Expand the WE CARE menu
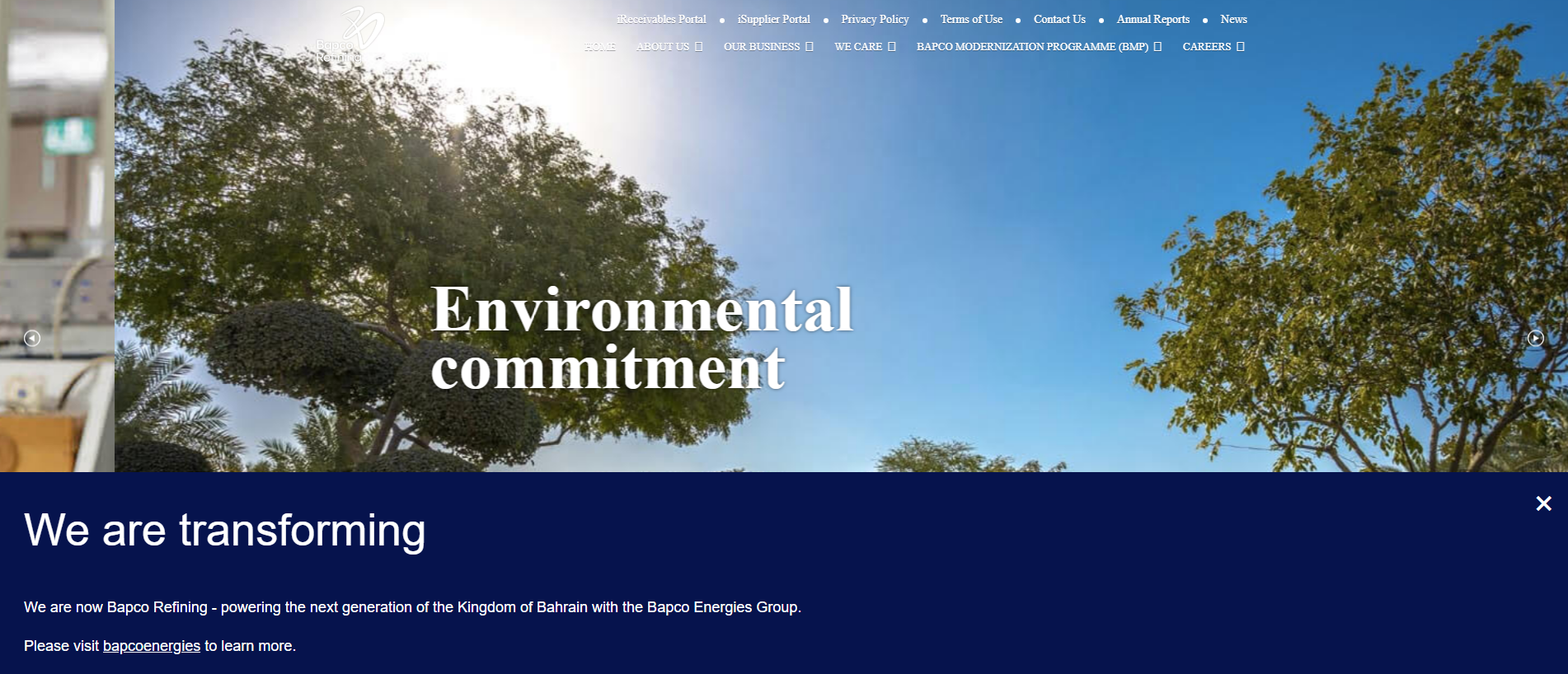The width and height of the screenshot is (1568, 674). click(x=865, y=46)
